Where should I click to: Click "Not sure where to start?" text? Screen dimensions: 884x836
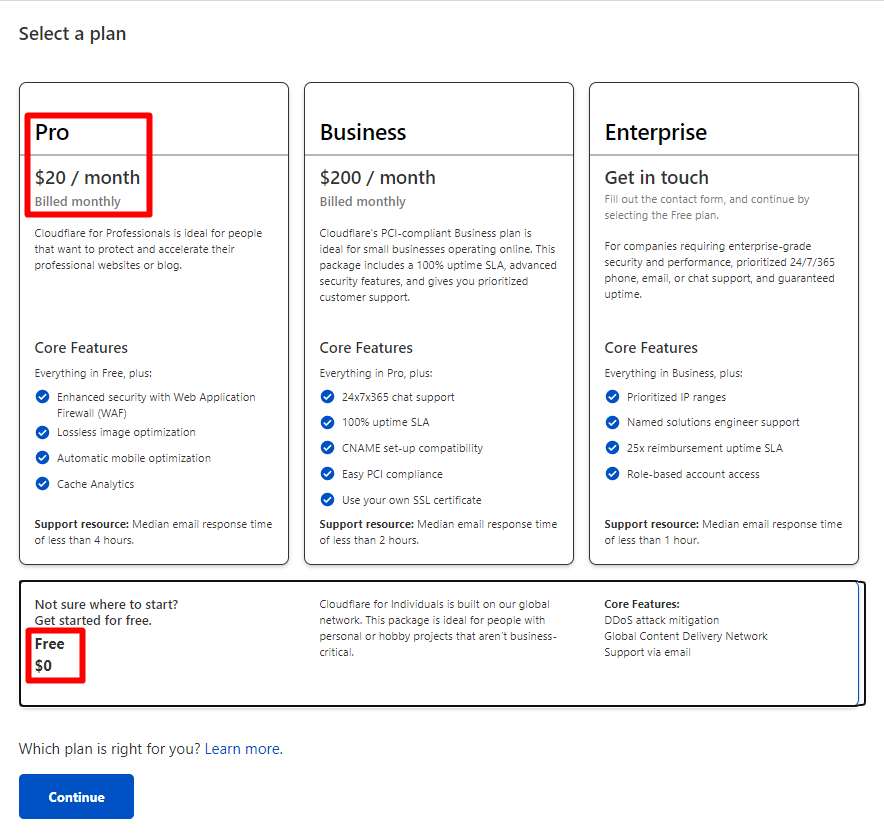(x=107, y=604)
